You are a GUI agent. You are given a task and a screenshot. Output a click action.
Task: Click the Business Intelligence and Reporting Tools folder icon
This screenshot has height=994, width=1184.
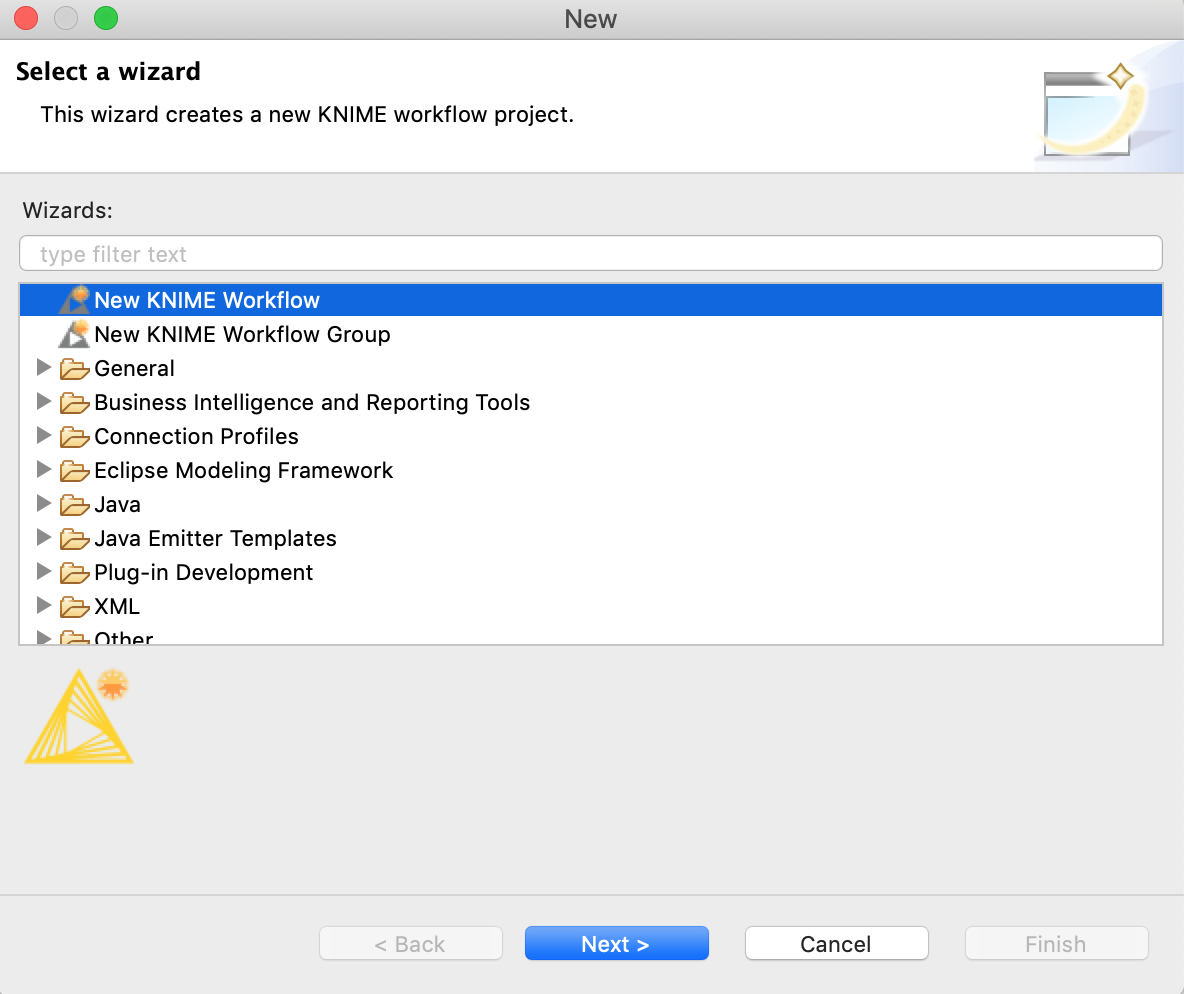75,403
